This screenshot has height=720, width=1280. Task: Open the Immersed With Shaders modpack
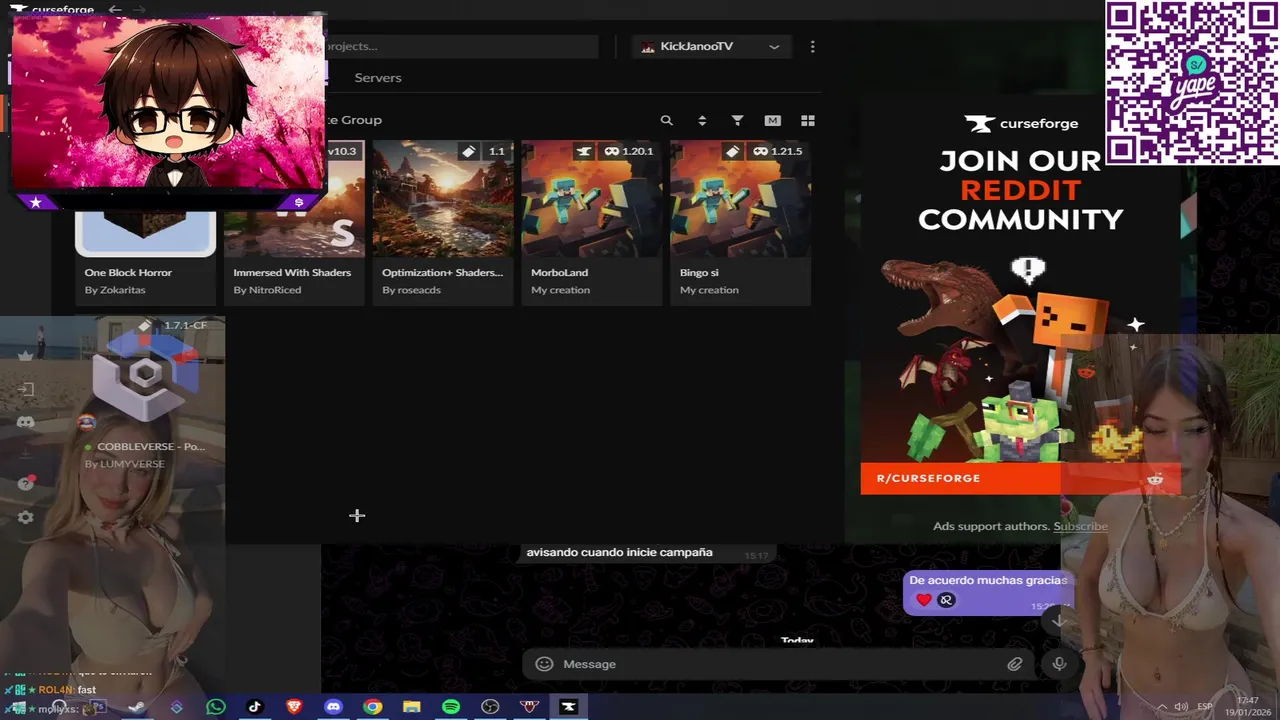(294, 222)
